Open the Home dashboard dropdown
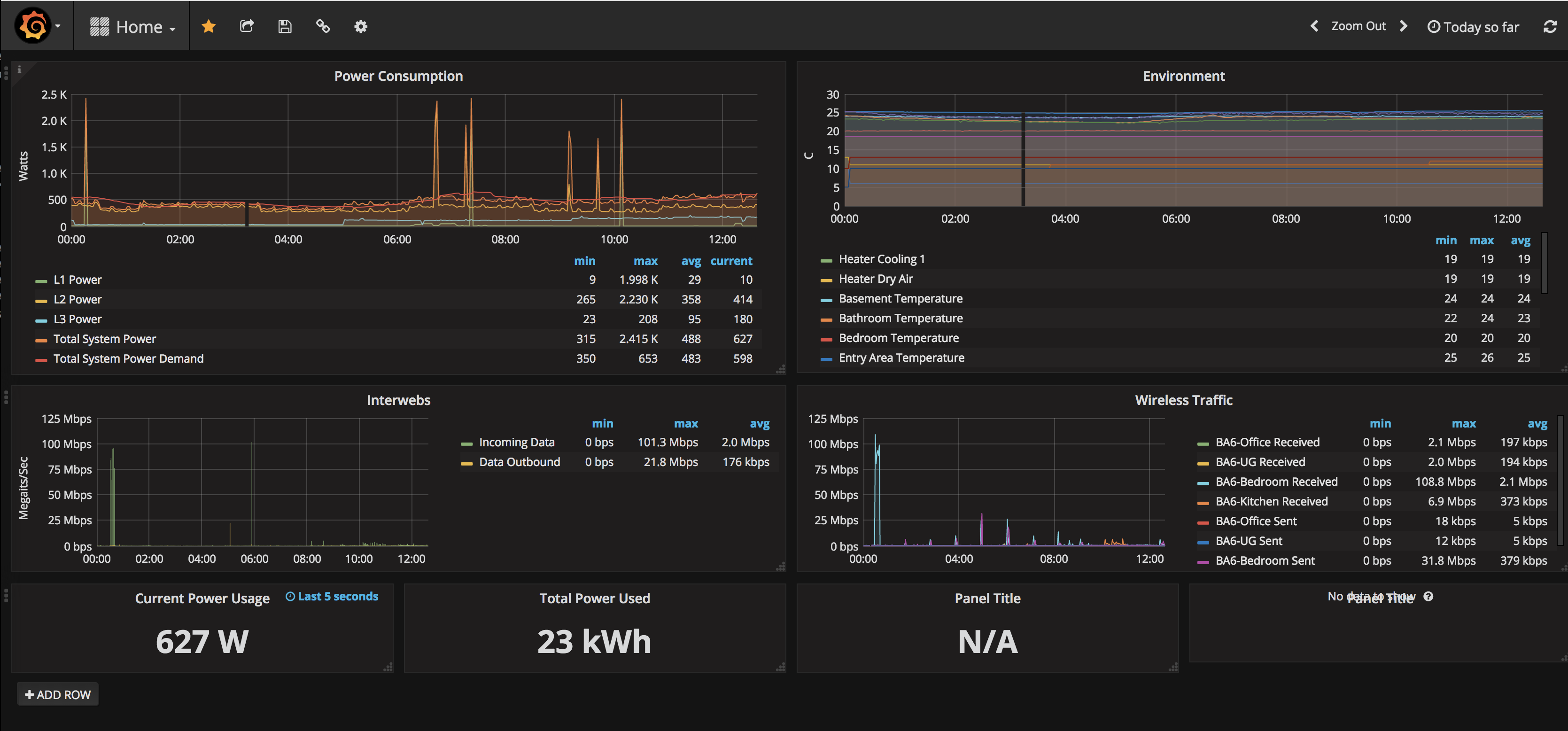Image resolution: width=1568 pixels, height=731 pixels. 132,26
